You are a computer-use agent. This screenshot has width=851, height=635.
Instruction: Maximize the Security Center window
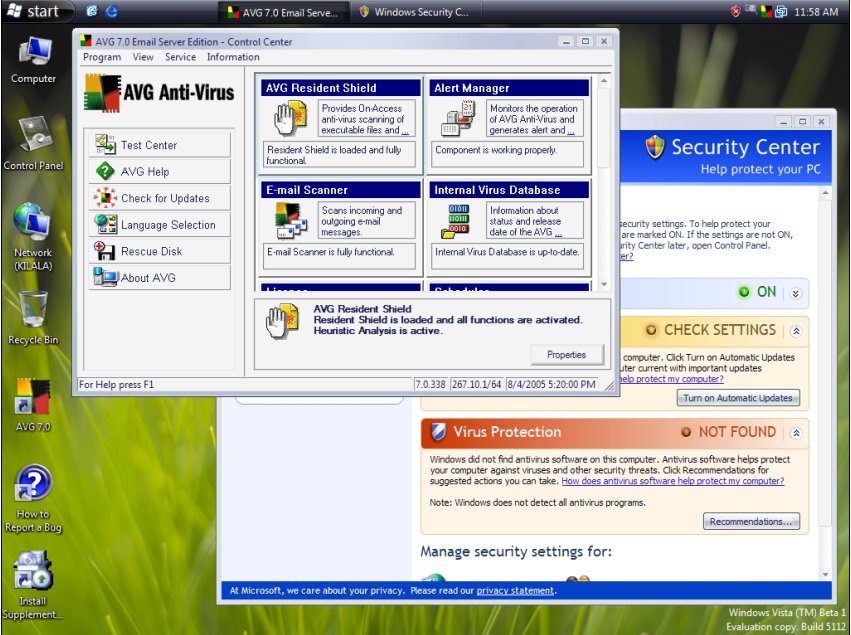(x=802, y=122)
